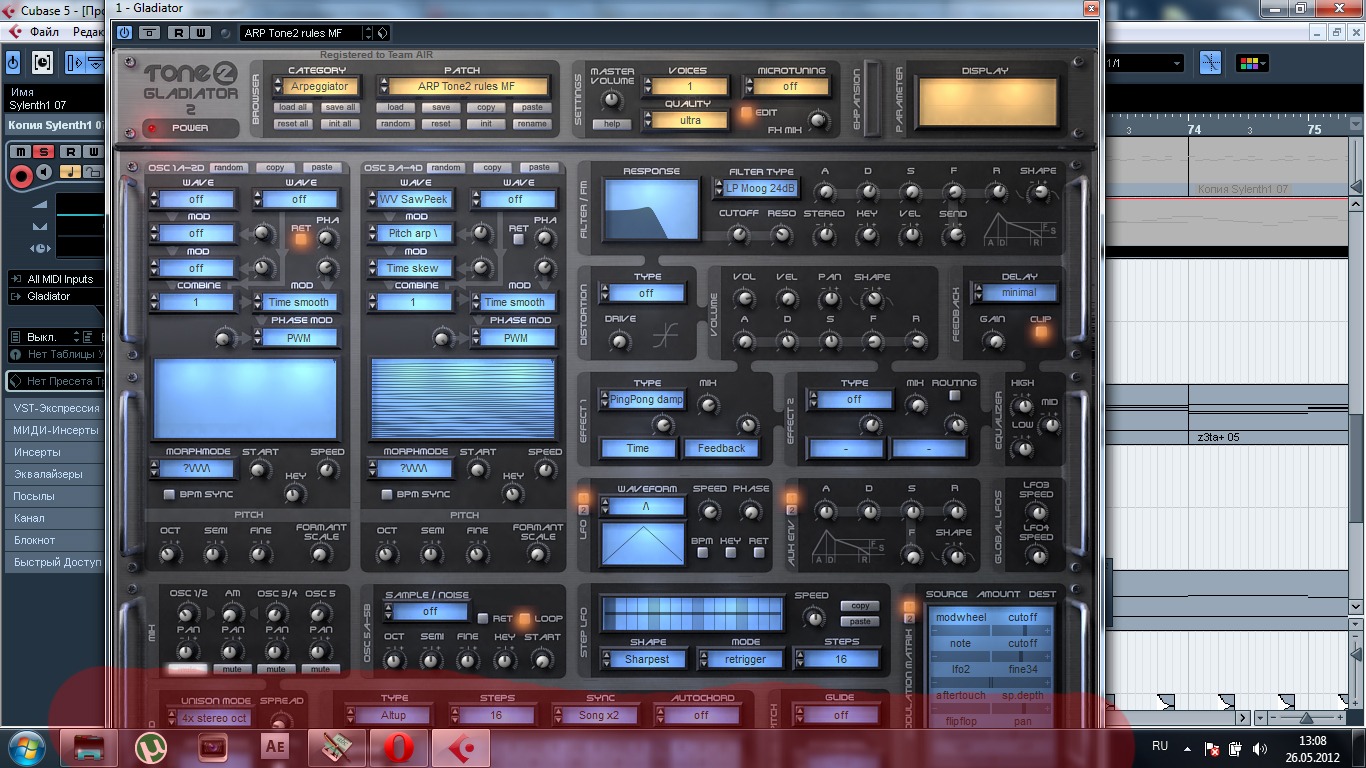1366x768 pixels.
Task: Enable BPM Sync for OSC 3A-4D
Action: (386, 494)
